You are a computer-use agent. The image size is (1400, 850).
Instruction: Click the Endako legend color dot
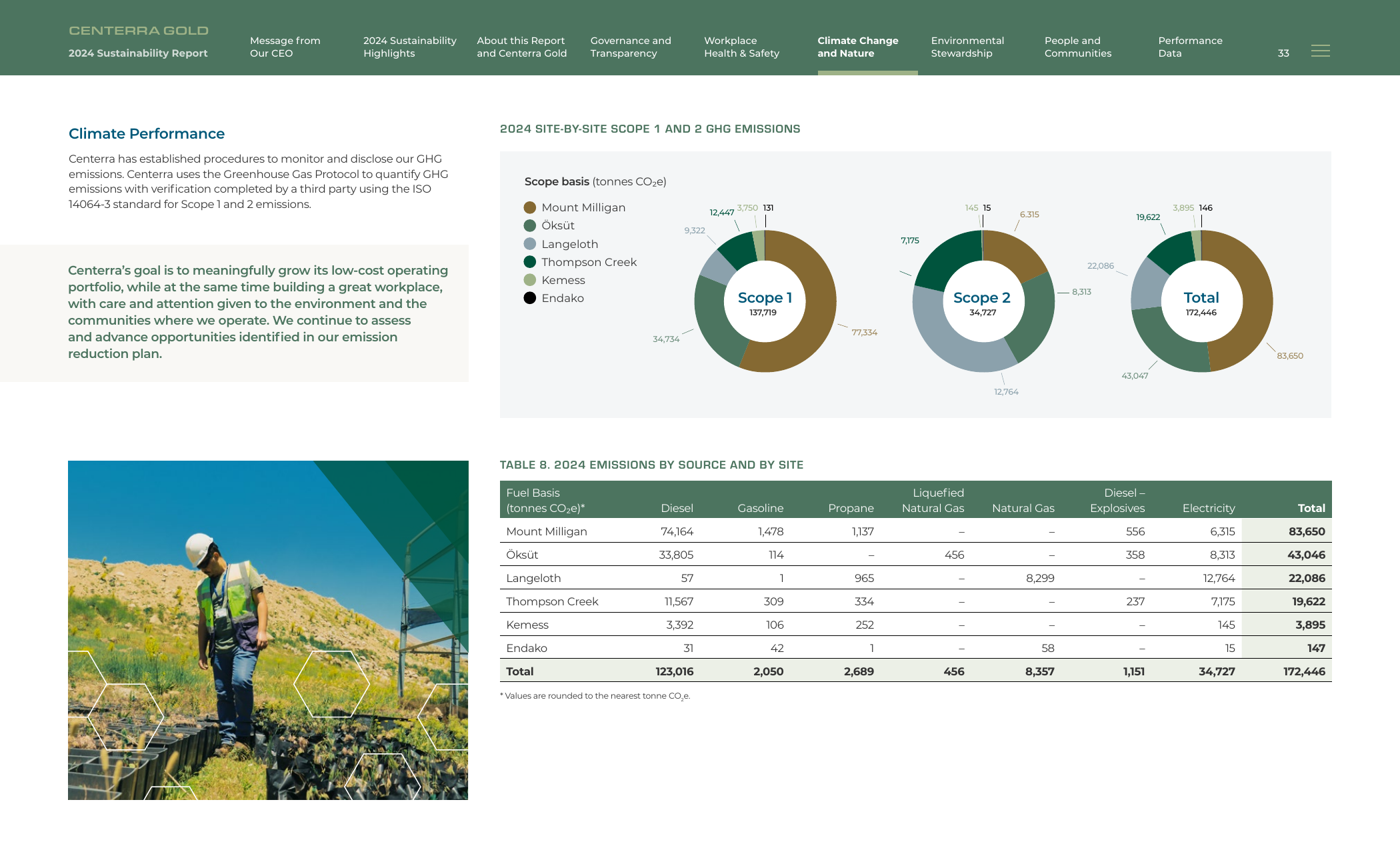pos(530,298)
